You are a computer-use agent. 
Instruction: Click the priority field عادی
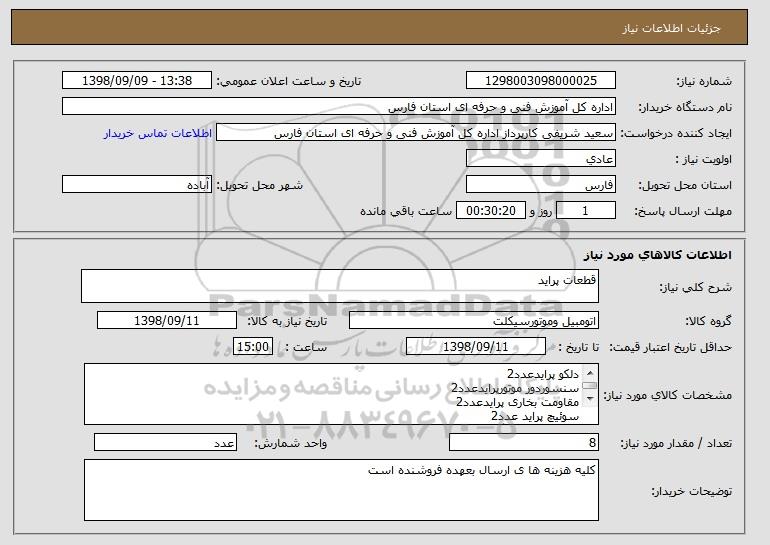click(x=541, y=159)
